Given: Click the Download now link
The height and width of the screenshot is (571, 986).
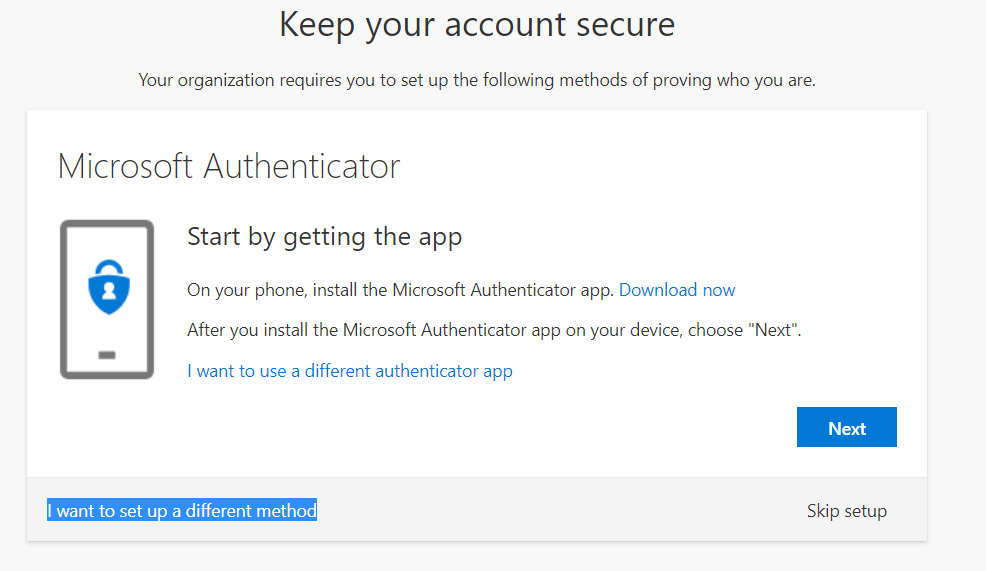Looking at the screenshot, I should (x=677, y=290).
